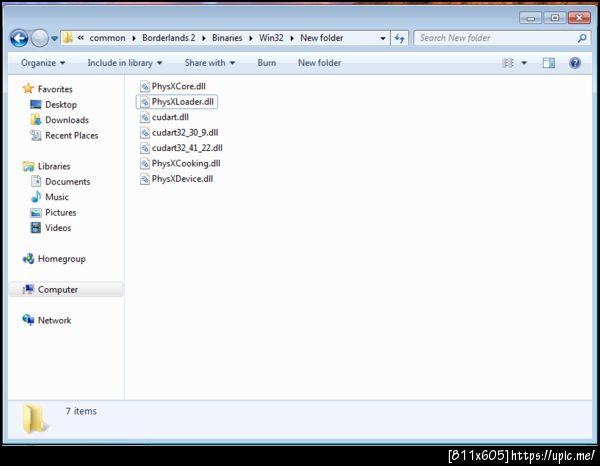Image resolution: width=600 pixels, height=466 pixels.
Task: Change your view using the views icon
Action: pyautogui.click(x=508, y=63)
